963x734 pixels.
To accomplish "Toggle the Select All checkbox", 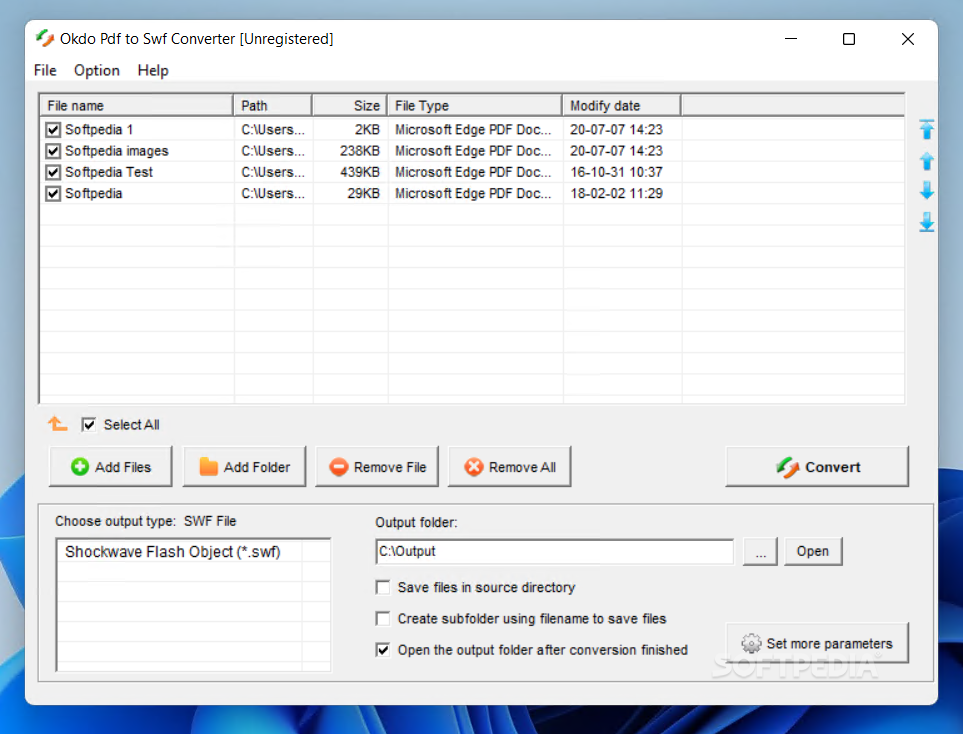I will click(x=88, y=424).
